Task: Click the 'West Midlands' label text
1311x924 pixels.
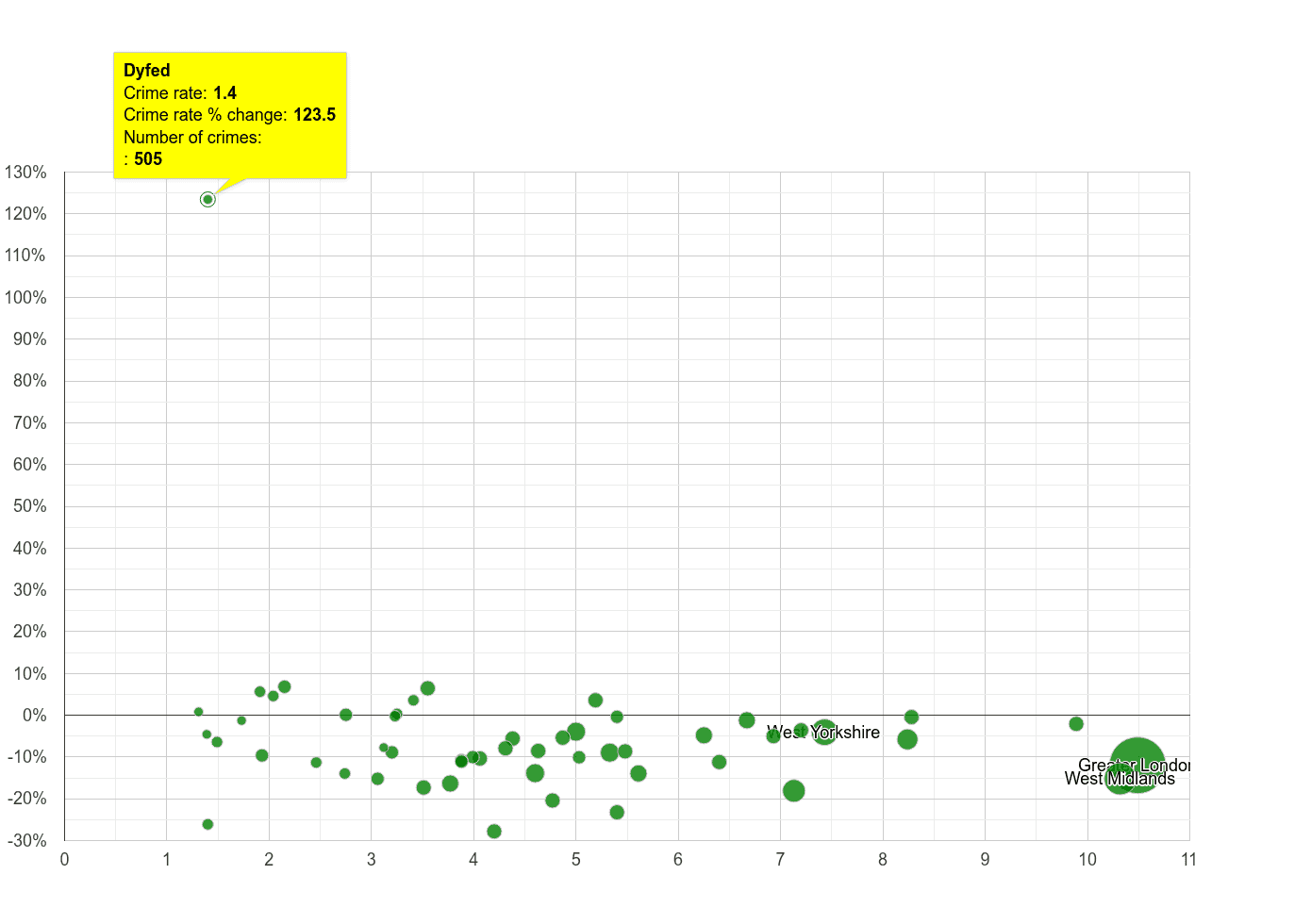Action: (1120, 778)
